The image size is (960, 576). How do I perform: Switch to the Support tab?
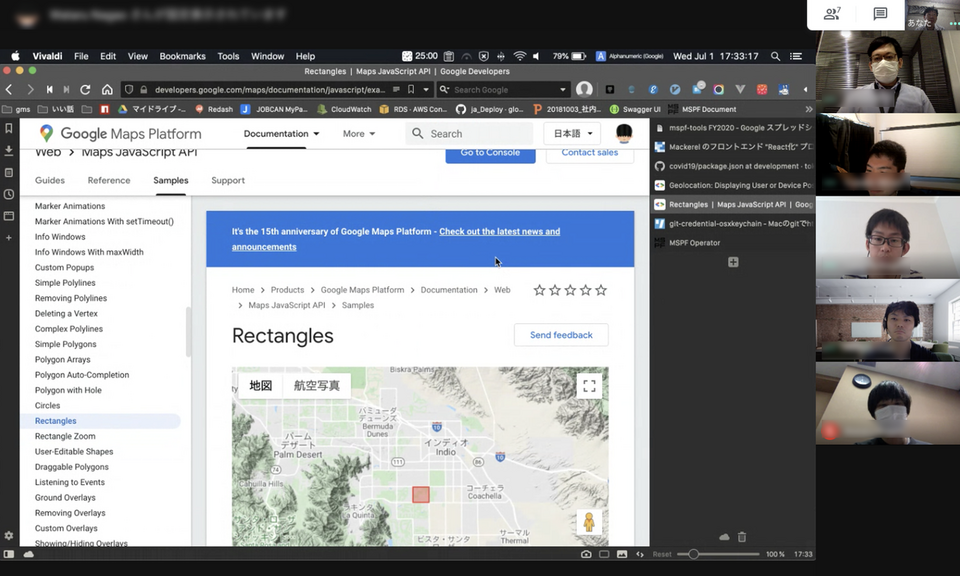click(228, 180)
